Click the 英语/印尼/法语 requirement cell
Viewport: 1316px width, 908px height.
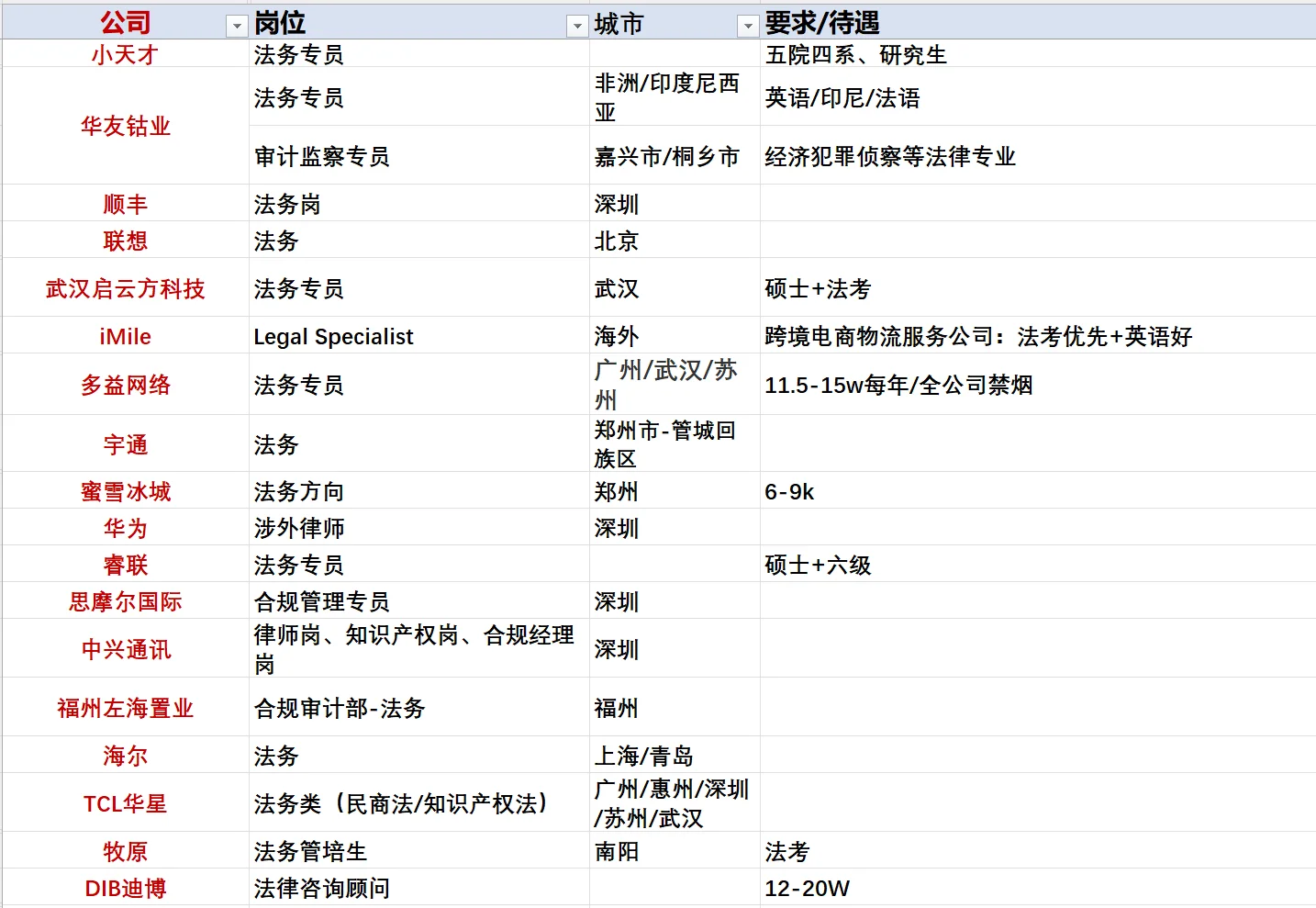point(1038,97)
